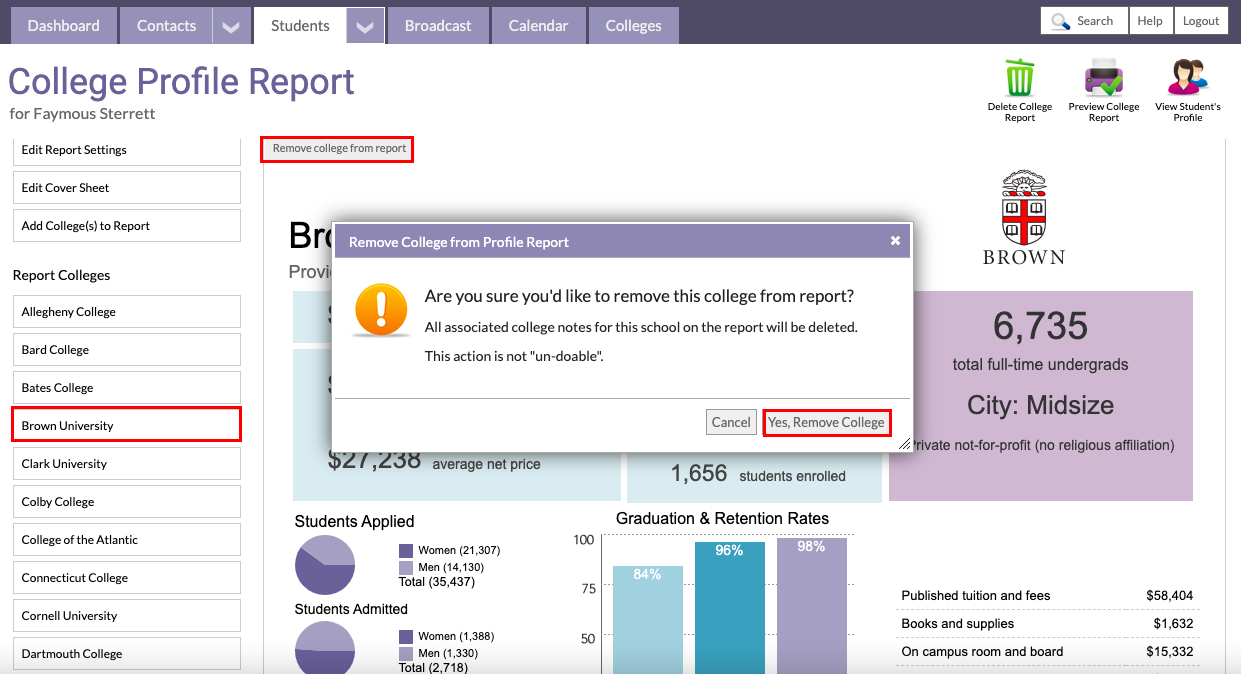Click the 98% bar in chart
The width and height of the screenshot is (1241, 674).
[x=812, y=606]
